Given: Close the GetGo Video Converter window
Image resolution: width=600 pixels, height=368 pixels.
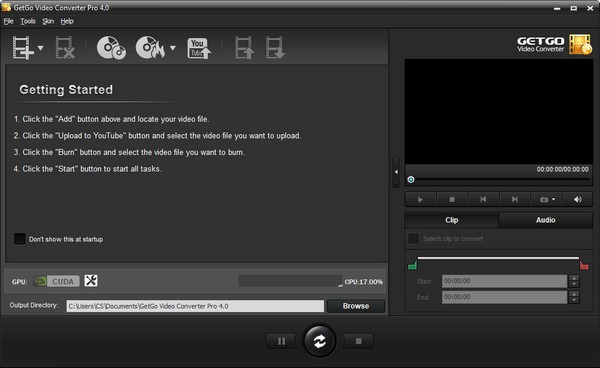Looking at the screenshot, I should pyautogui.click(x=590, y=8).
